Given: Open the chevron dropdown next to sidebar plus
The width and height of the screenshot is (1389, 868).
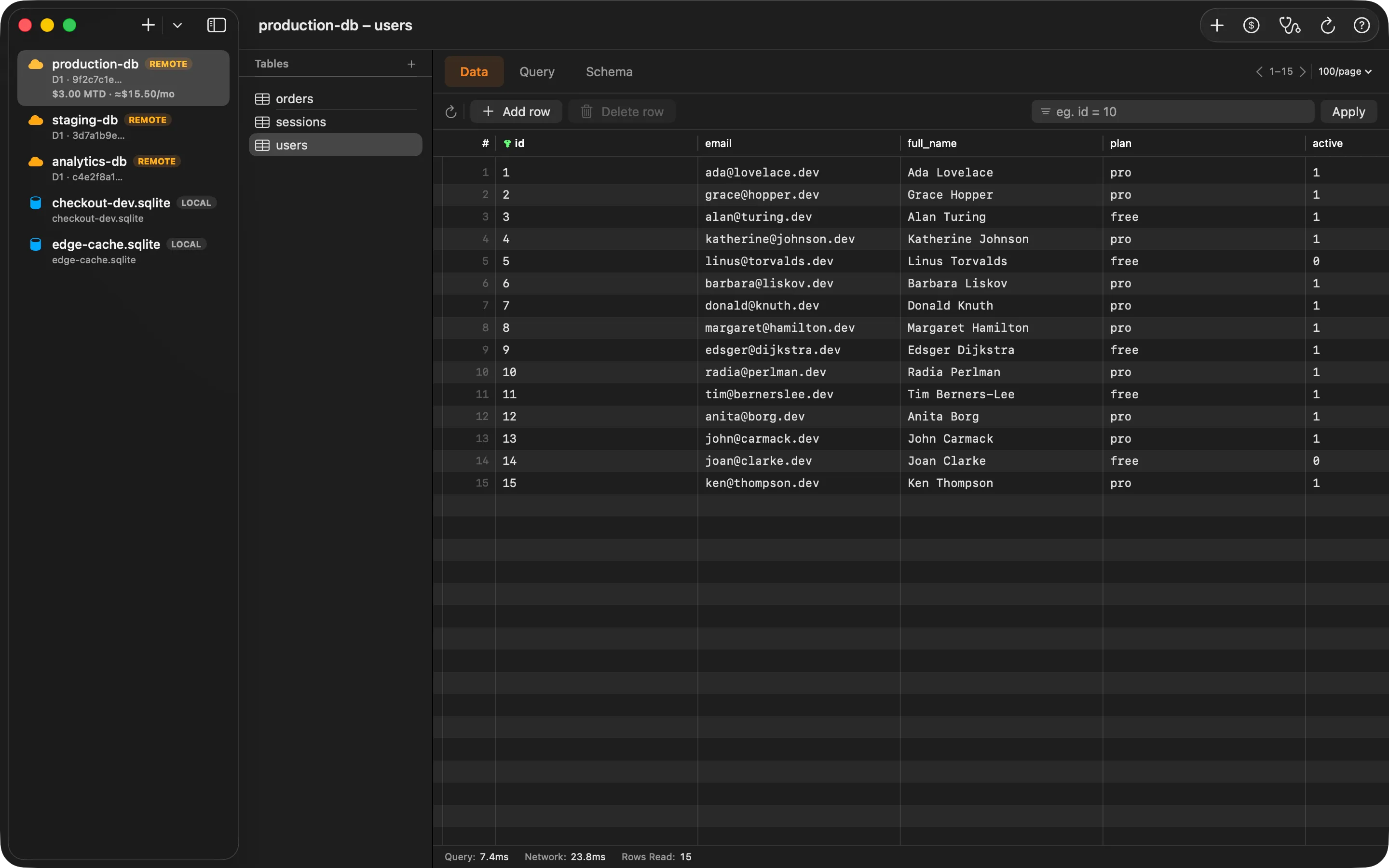Looking at the screenshot, I should (177, 25).
